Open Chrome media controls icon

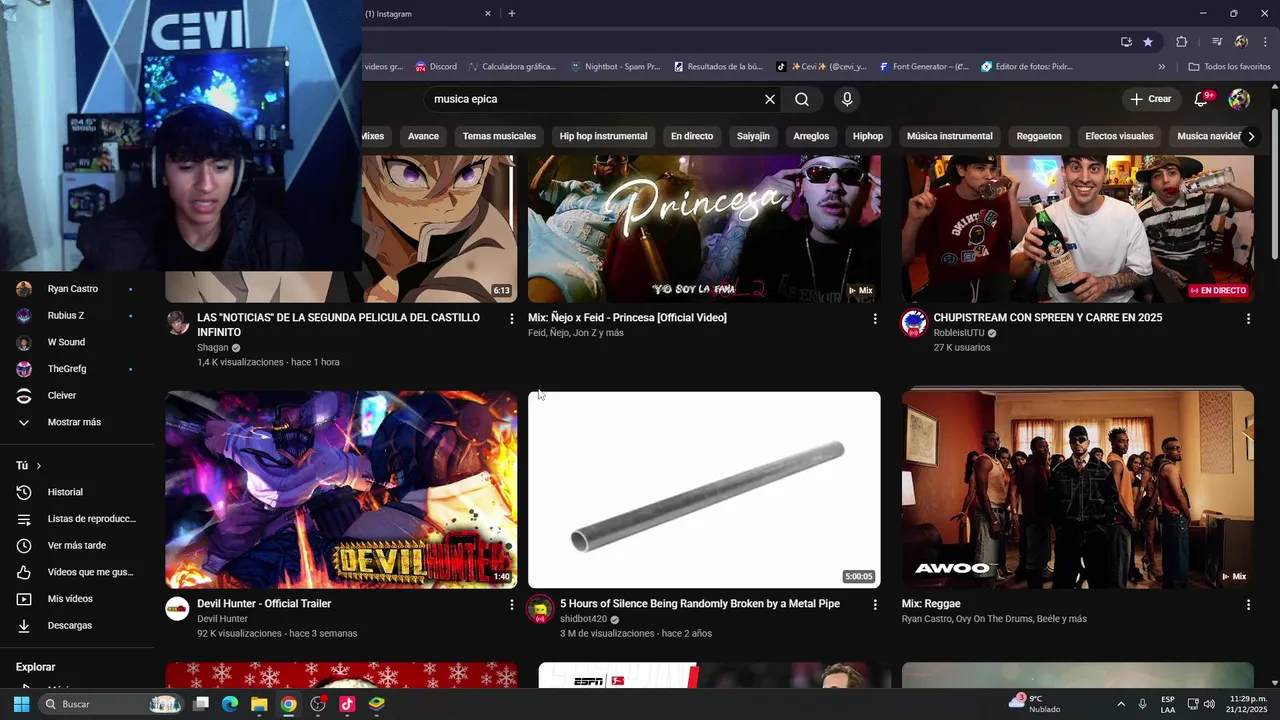coord(1216,42)
